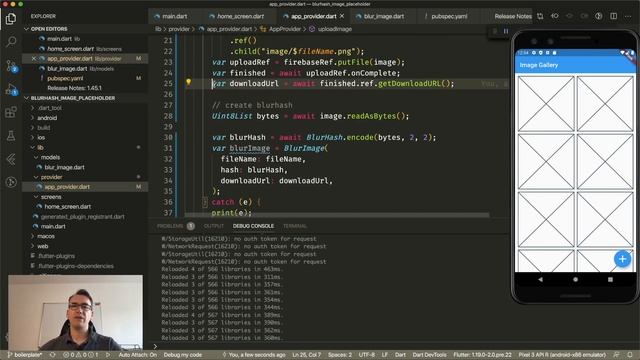The height and width of the screenshot is (360, 640).
Task: Click UTF-8 encoding in status bar
Action: 367,355
